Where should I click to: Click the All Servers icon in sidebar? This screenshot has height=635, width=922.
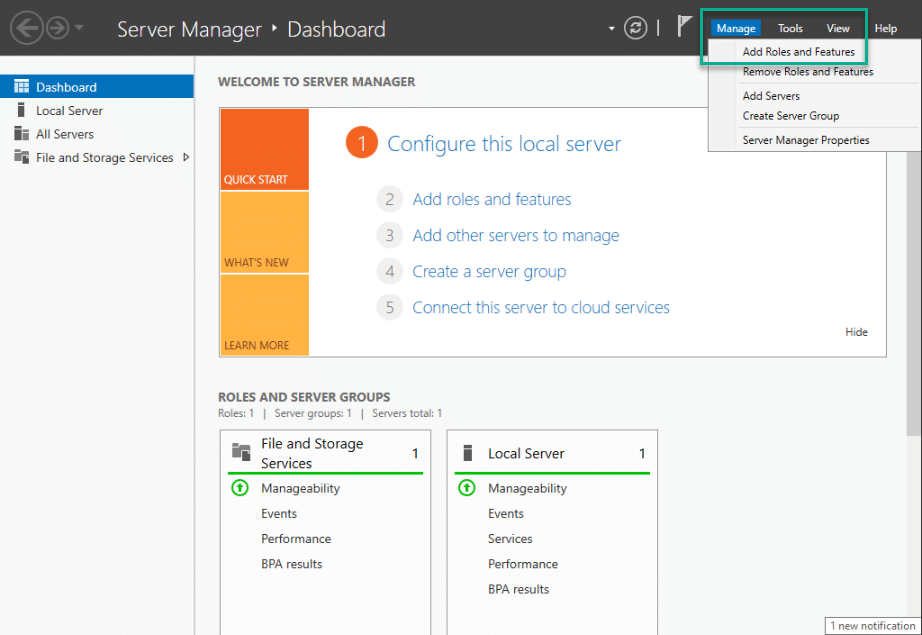click(x=21, y=133)
